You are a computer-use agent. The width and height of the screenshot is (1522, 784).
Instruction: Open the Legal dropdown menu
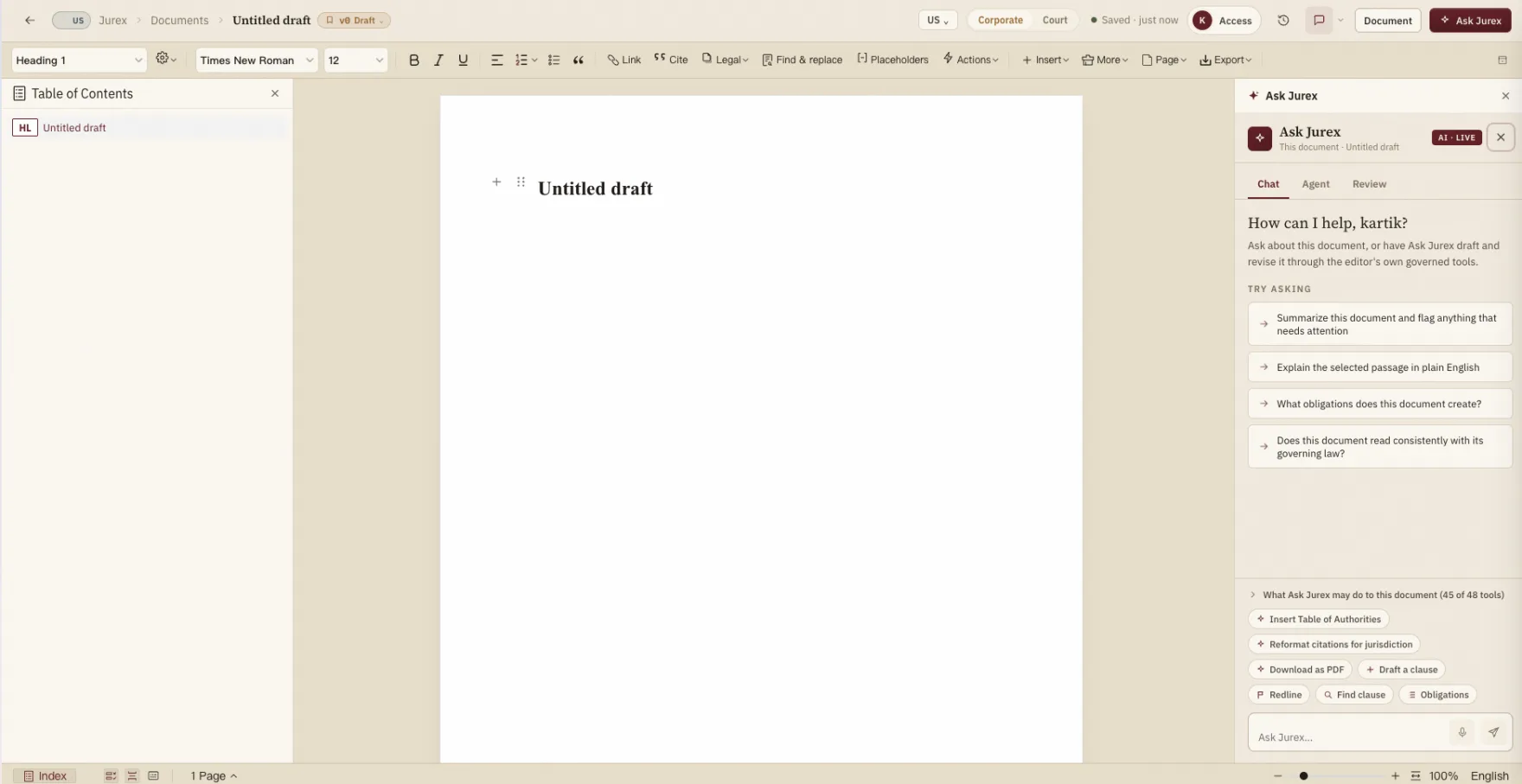[x=725, y=60]
